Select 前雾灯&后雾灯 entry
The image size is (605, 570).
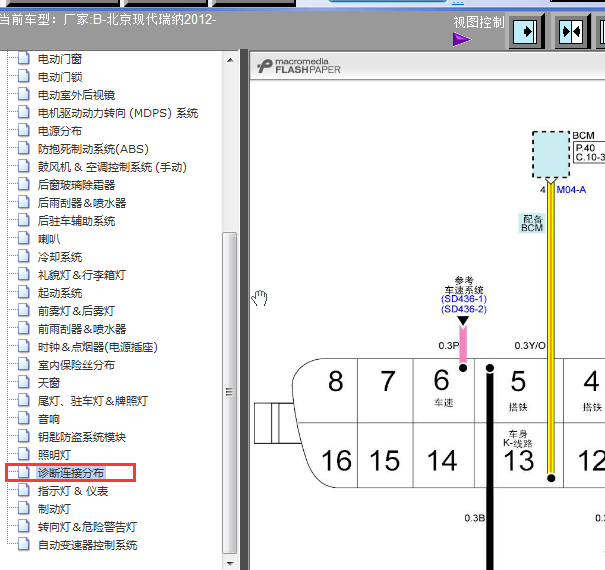point(76,311)
